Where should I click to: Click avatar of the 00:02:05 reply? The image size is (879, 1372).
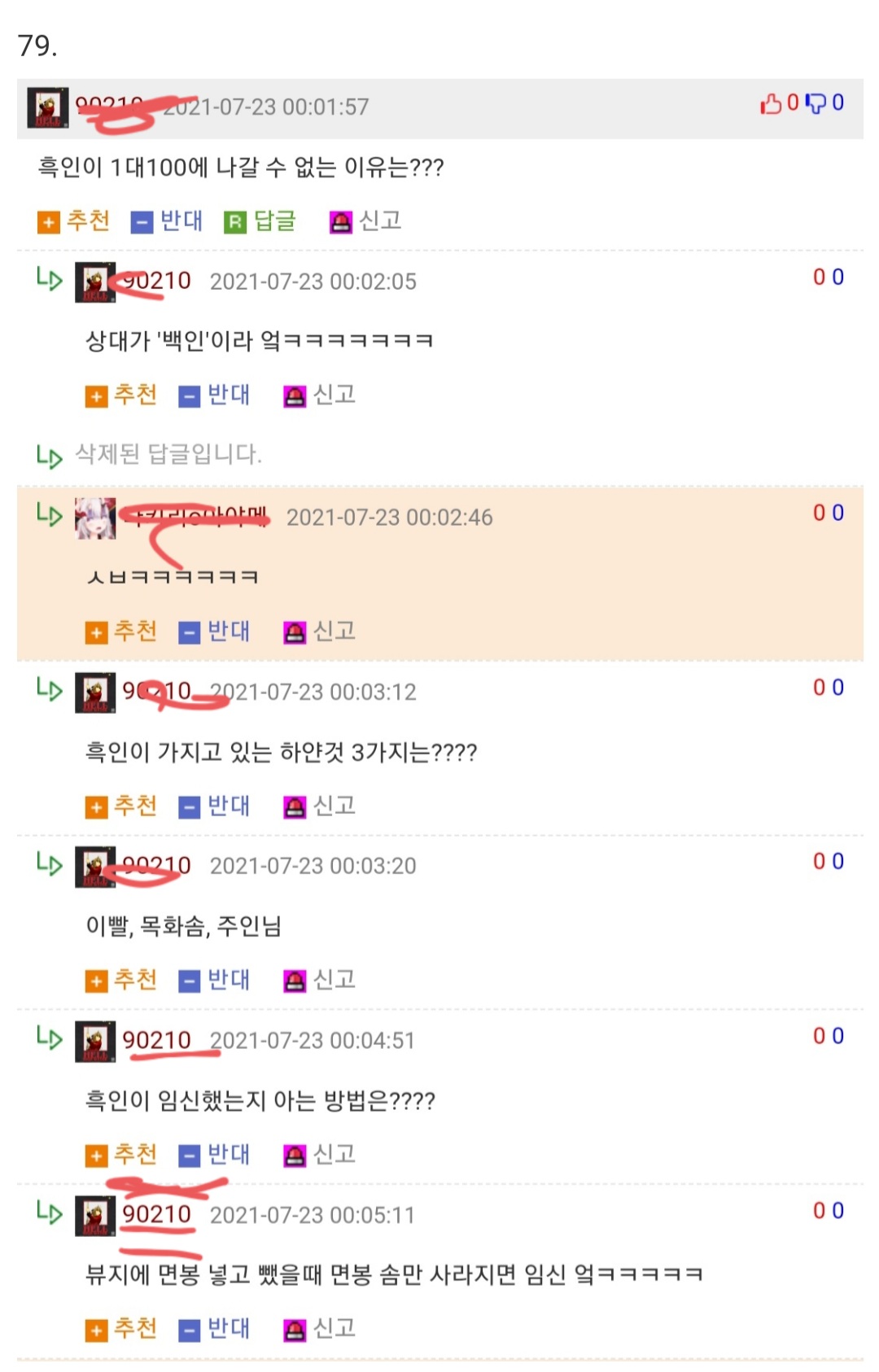click(95, 282)
